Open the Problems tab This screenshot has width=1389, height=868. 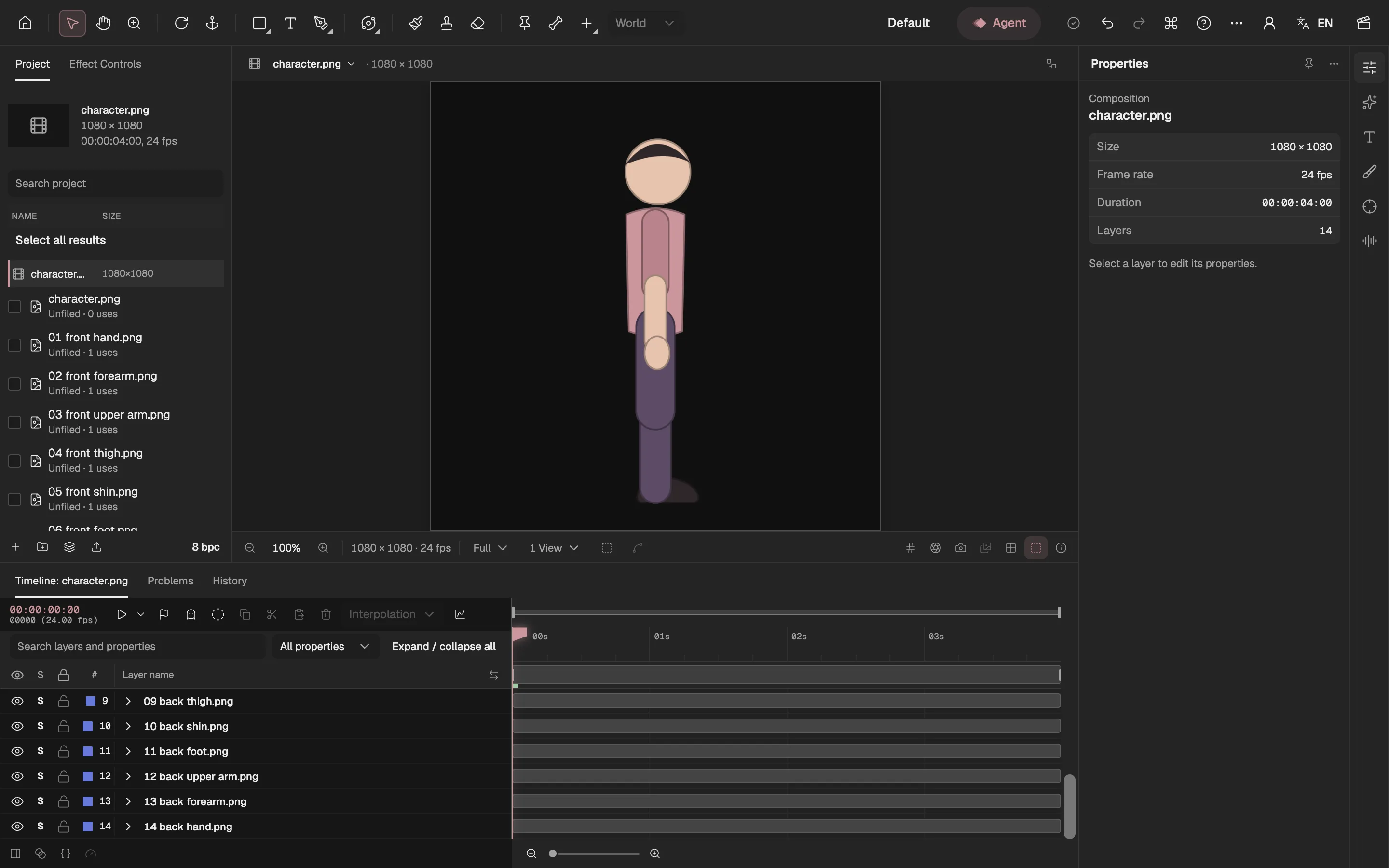pyautogui.click(x=170, y=581)
